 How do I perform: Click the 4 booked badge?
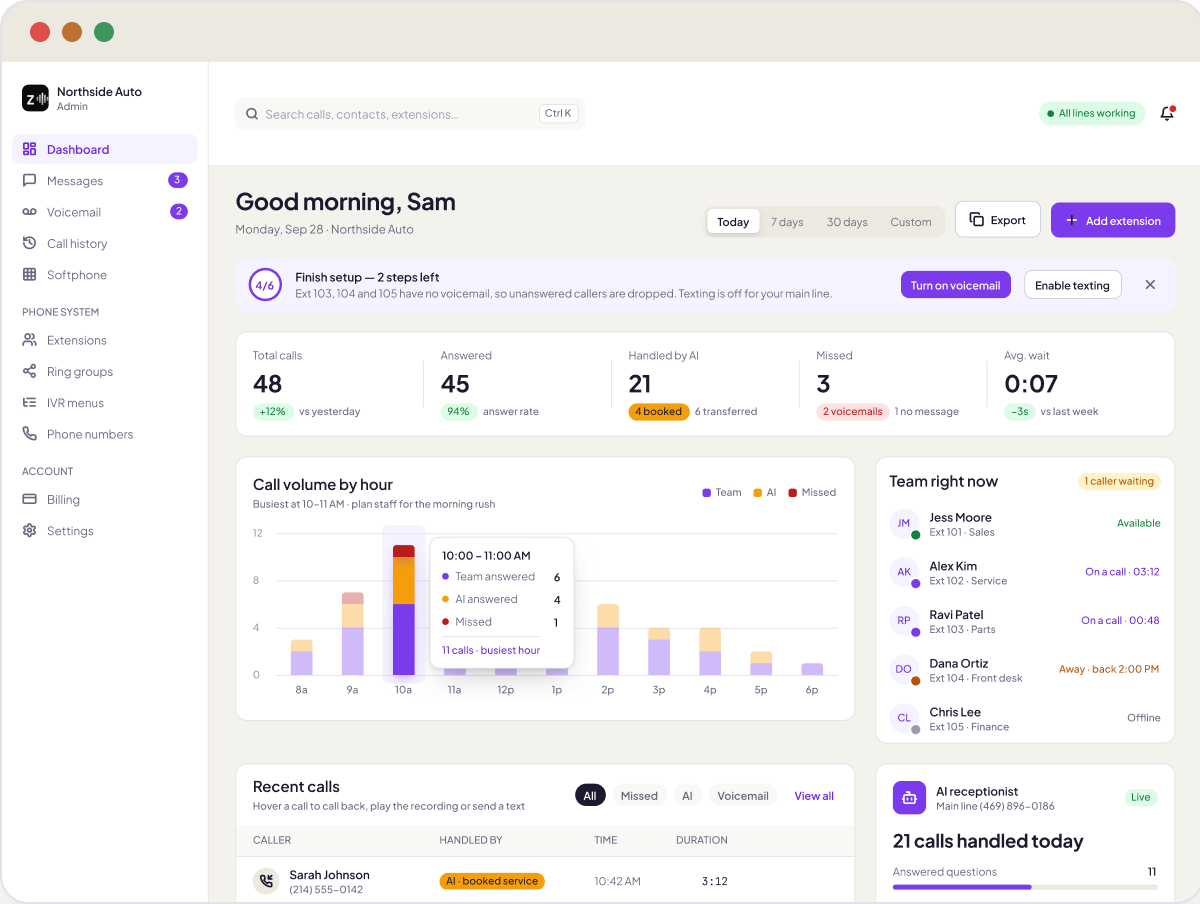(x=659, y=412)
